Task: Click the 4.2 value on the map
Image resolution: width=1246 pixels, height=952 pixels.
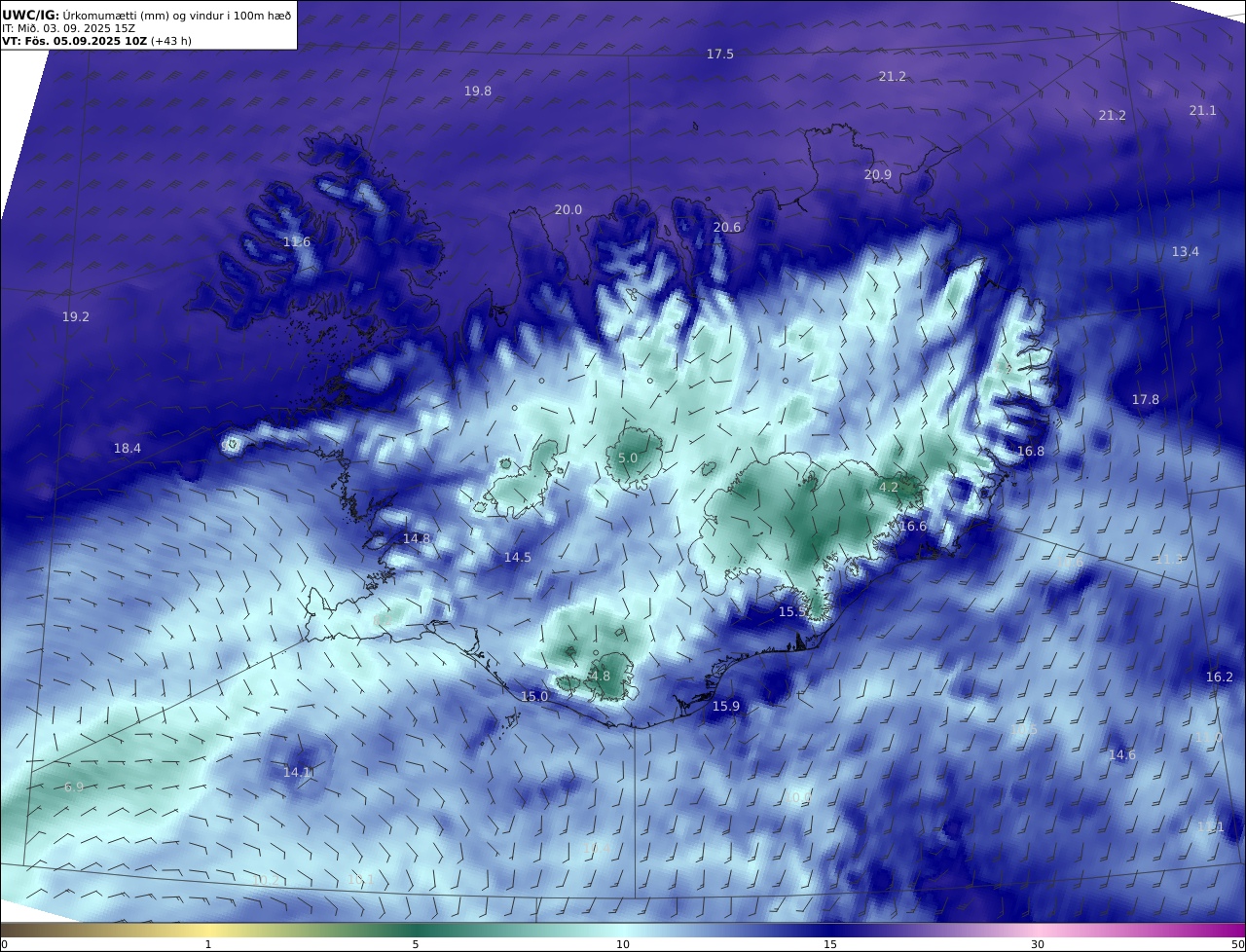Action: click(x=889, y=488)
